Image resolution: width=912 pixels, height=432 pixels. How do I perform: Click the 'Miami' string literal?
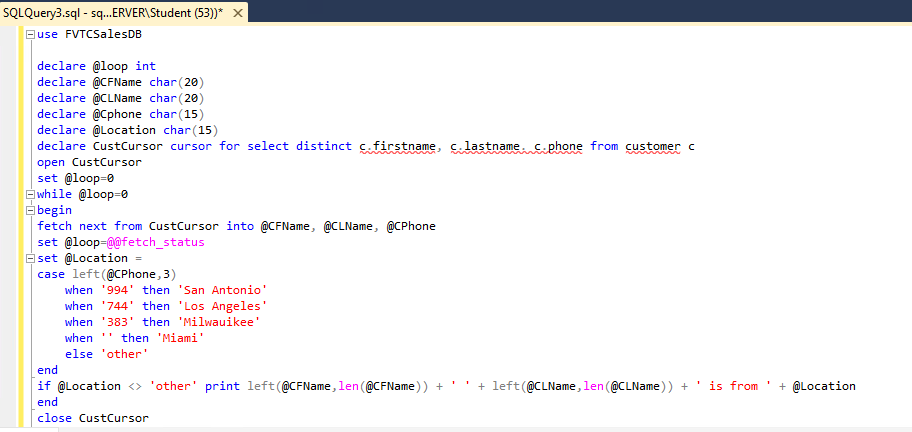point(179,338)
